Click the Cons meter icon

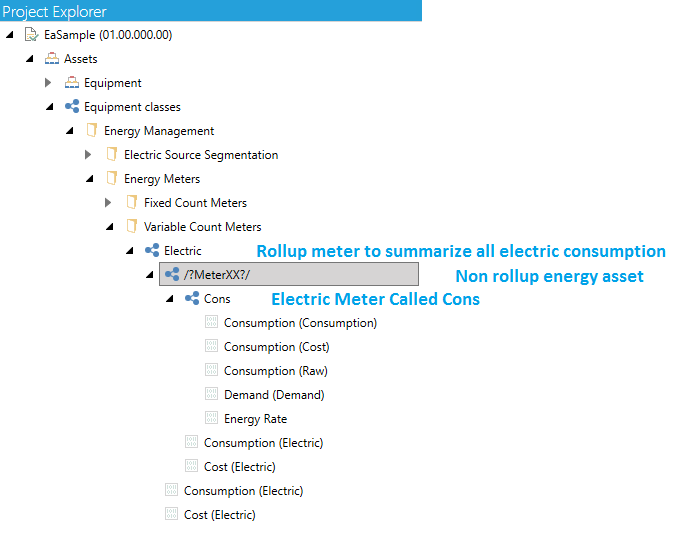(x=192, y=298)
